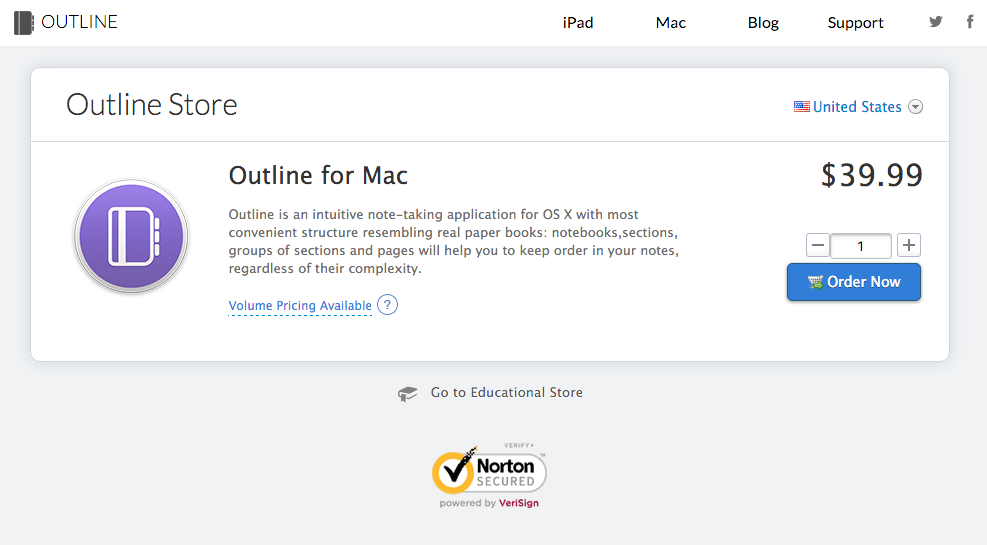Click the Norton Secured verification badge

(x=489, y=475)
